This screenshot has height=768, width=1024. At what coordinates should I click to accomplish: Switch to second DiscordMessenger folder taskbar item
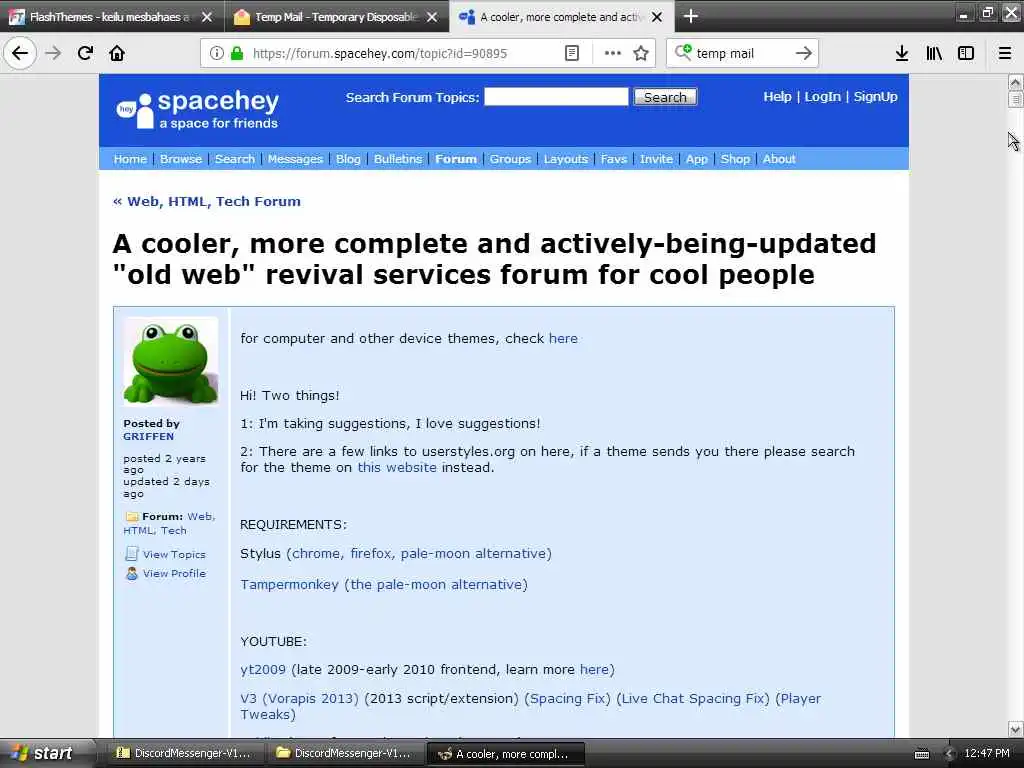344,754
